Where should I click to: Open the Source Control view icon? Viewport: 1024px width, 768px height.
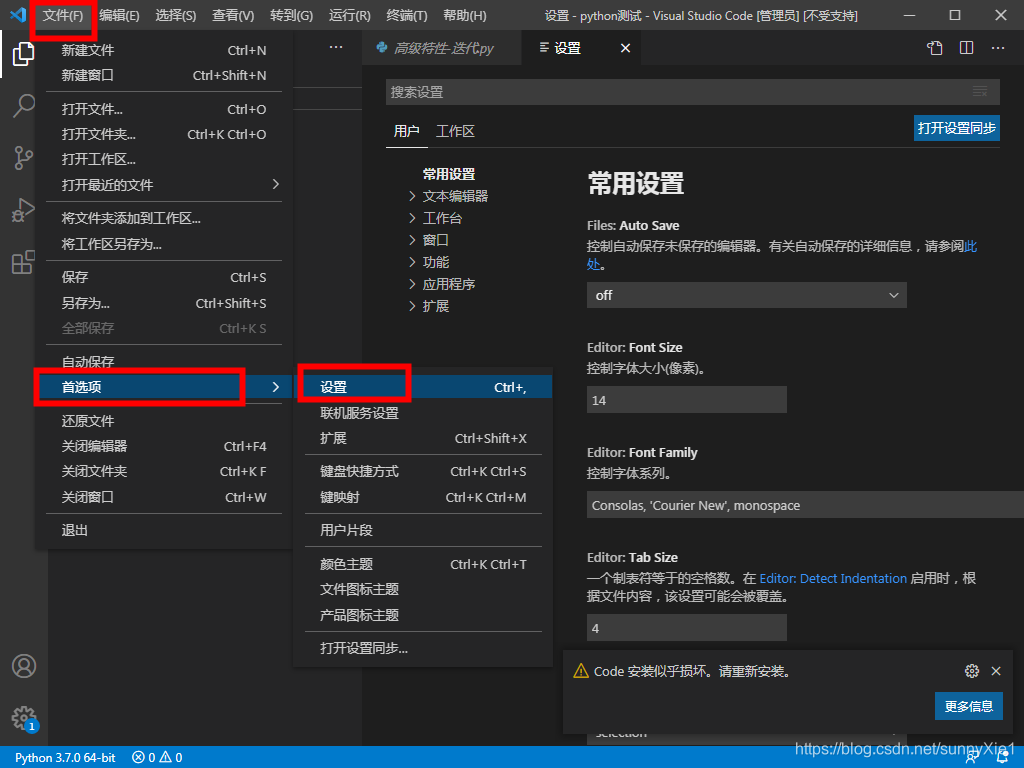tap(24, 158)
